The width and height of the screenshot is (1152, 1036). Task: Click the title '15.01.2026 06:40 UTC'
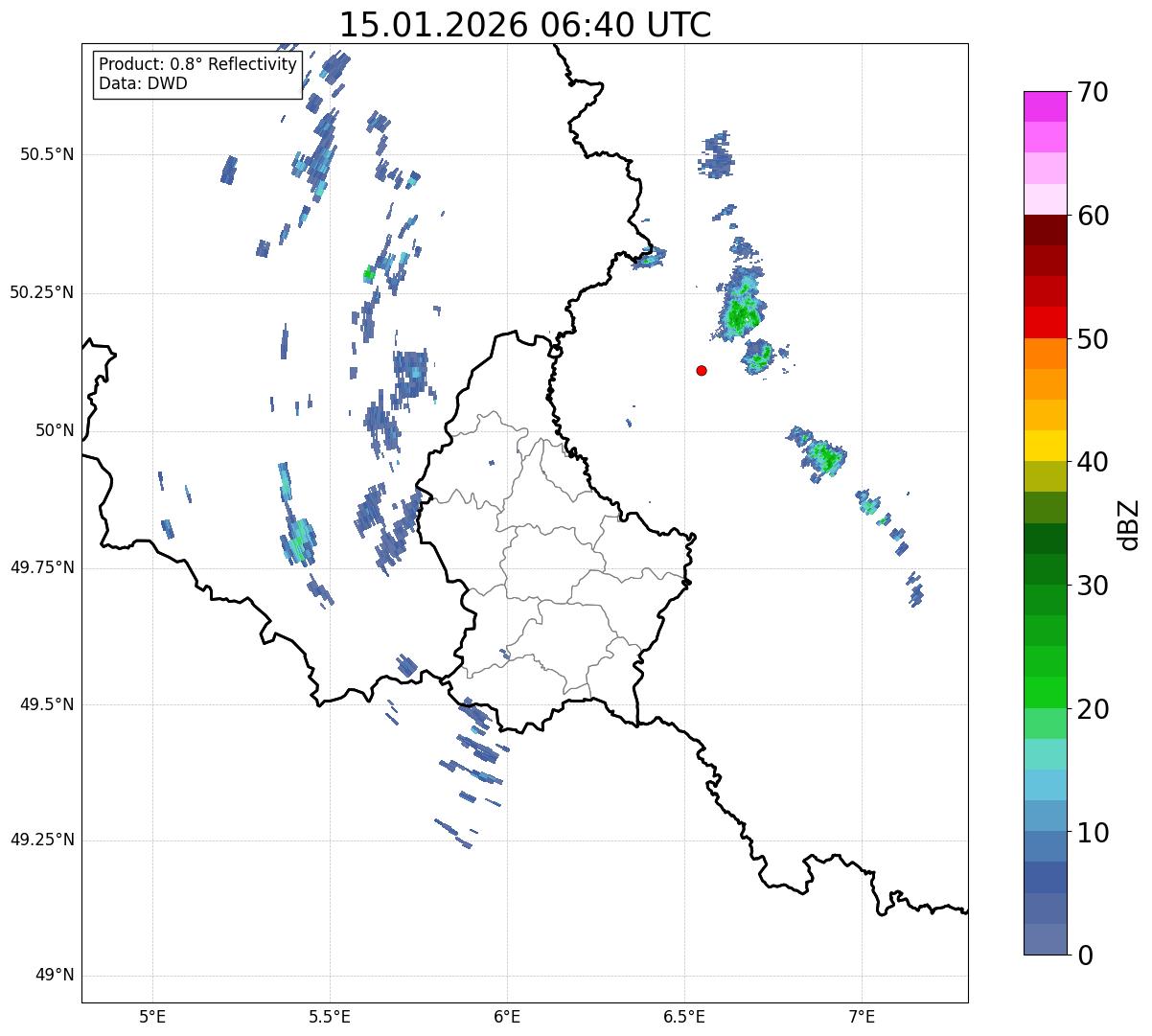coord(525,25)
